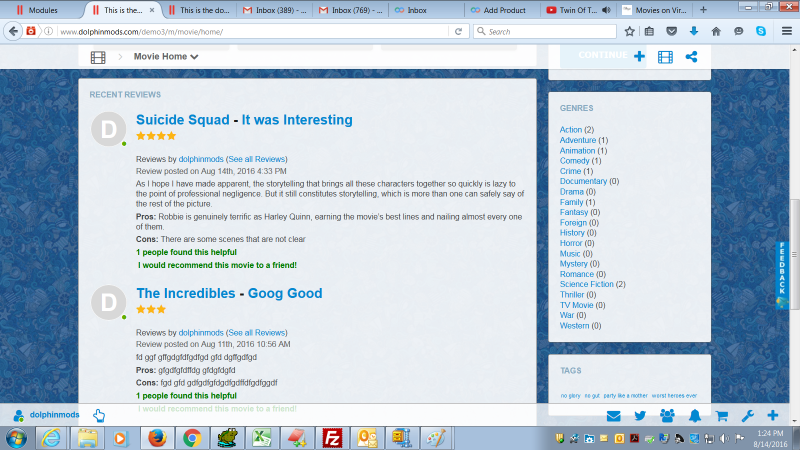Screen dimensions: 800x450
Task: Click the chat bubble icon in browser toolbar
Action: click(738, 32)
